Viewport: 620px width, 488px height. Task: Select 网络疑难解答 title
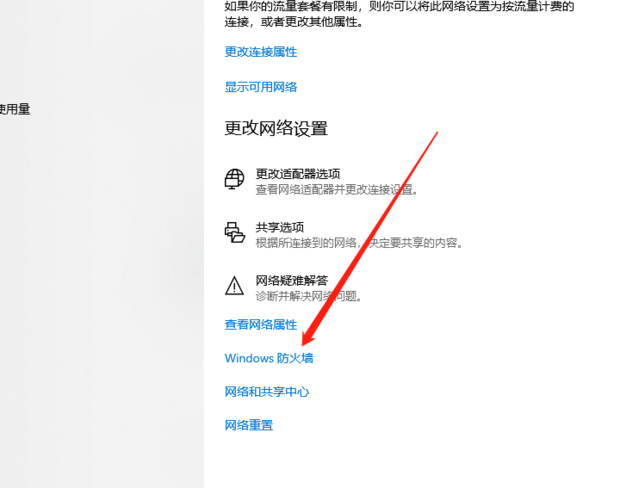point(292,281)
